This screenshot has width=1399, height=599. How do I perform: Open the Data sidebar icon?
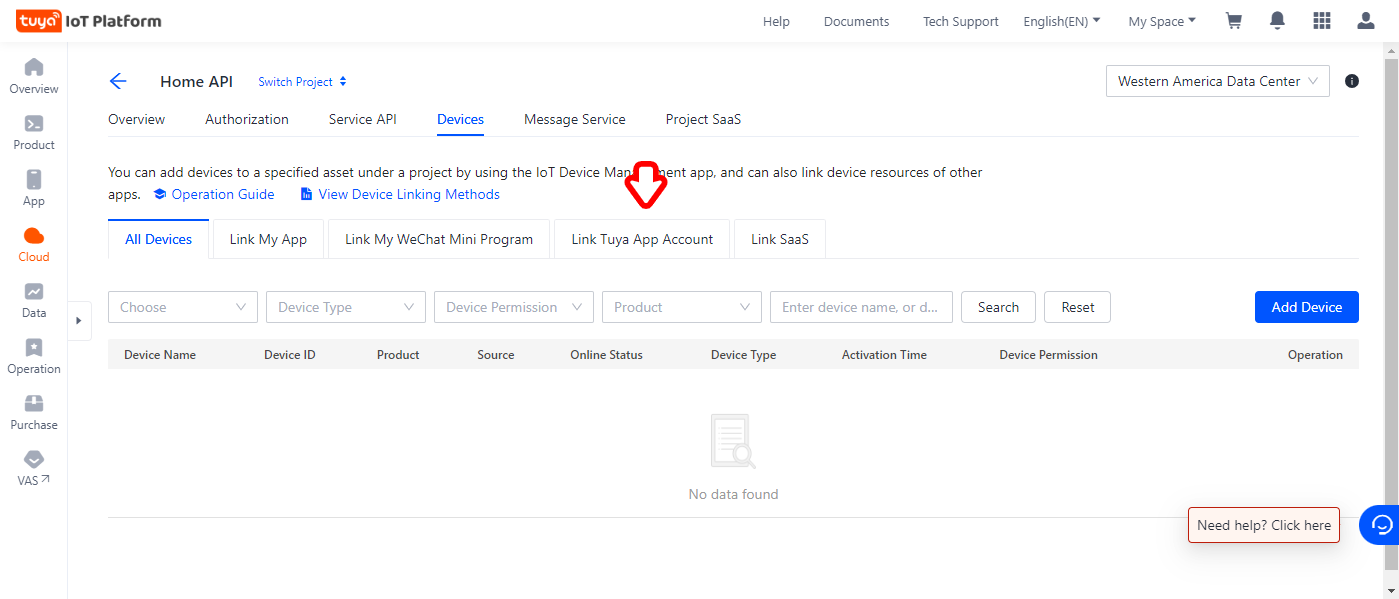point(34,292)
